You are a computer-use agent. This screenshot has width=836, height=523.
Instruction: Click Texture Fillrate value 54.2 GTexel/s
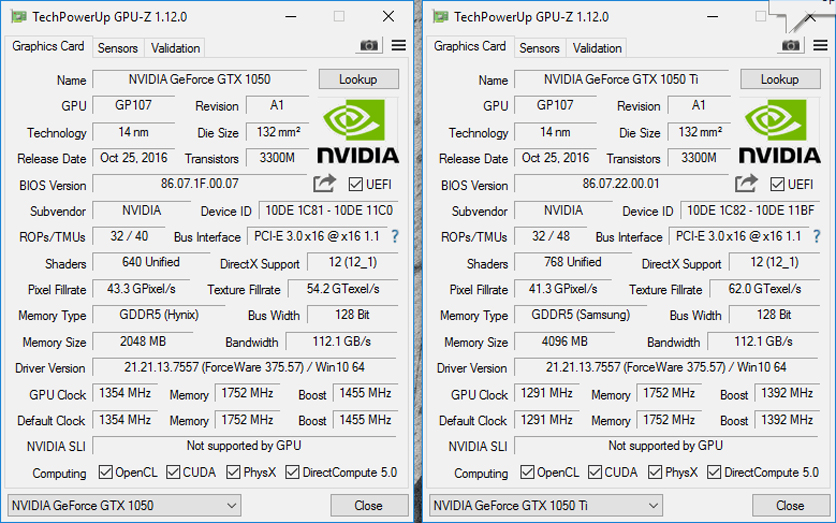pos(343,289)
